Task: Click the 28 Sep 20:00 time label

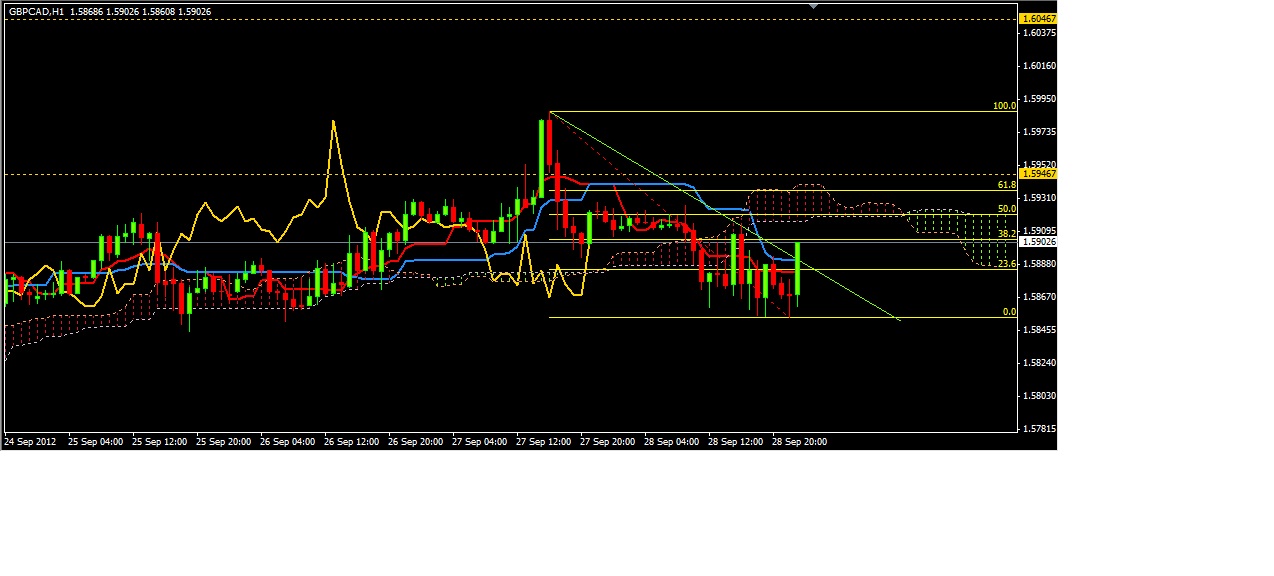Action: click(x=800, y=441)
